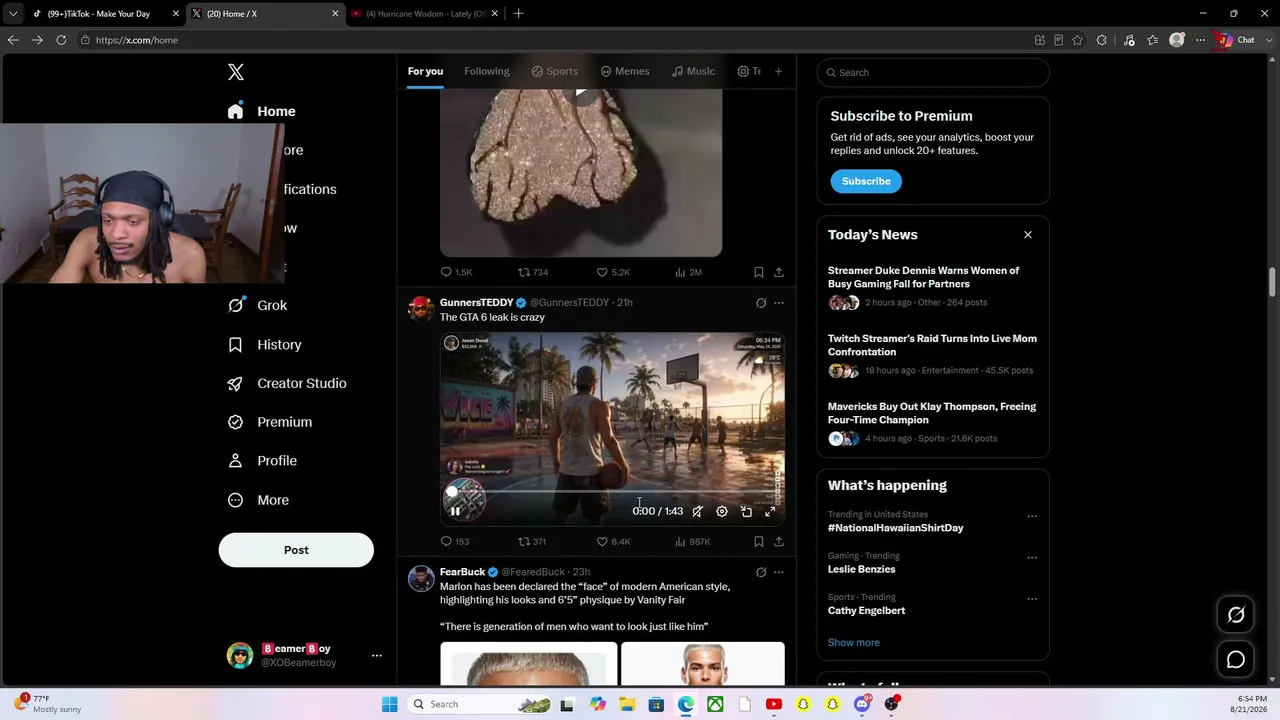Viewport: 1280px width, 720px height.
Task: Open Grok actions on GunnersTEDDY post
Action: point(761,303)
